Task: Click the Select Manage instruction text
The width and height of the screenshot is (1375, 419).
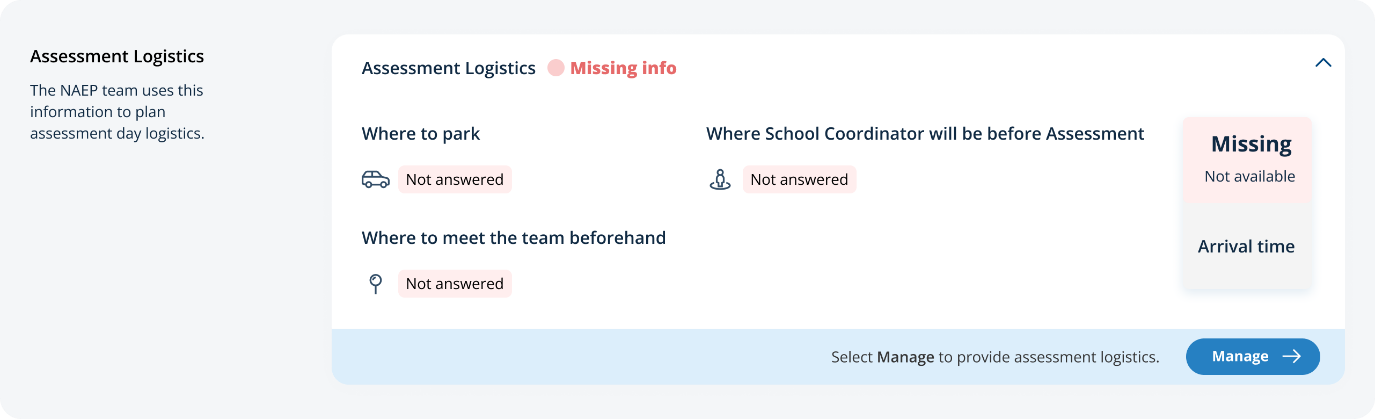Action: 995,357
